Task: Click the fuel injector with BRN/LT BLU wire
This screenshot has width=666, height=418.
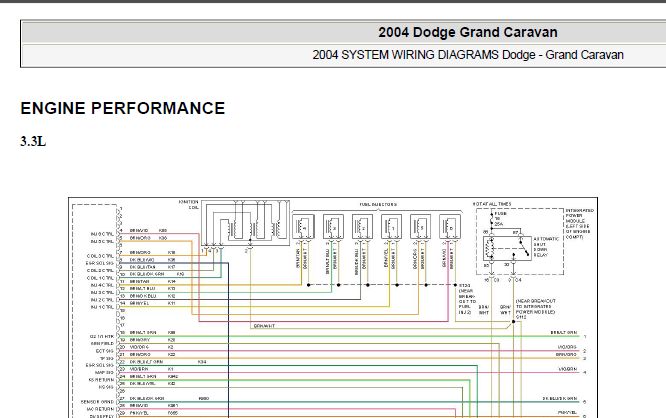Action: (333, 227)
